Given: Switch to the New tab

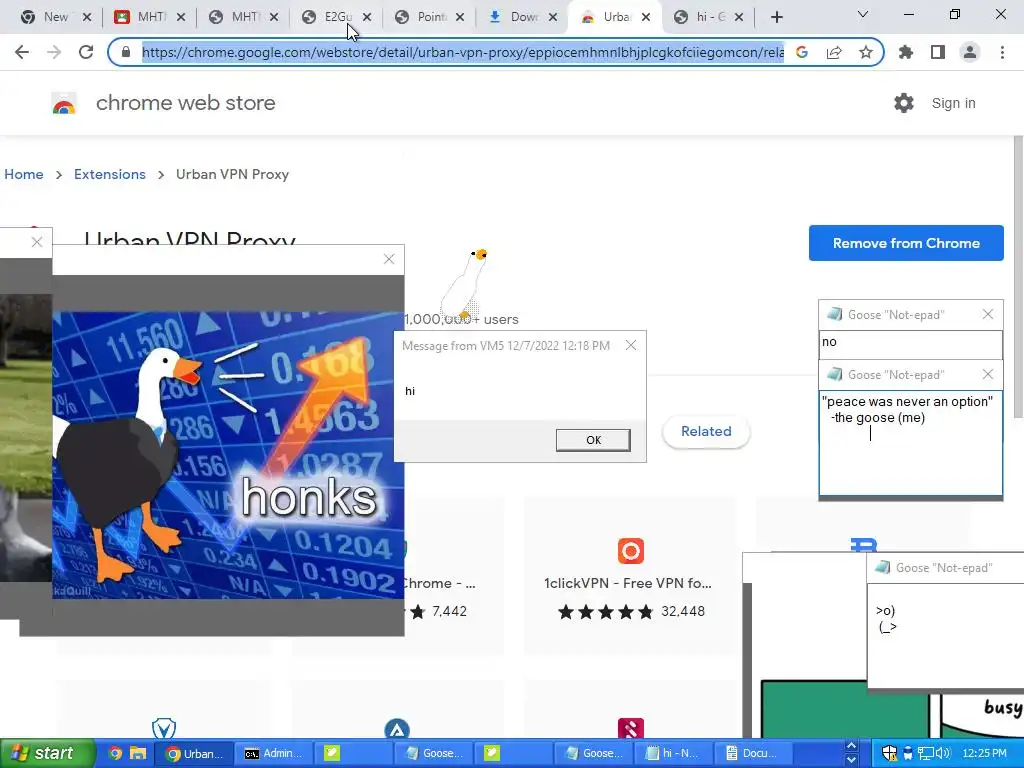Looking at the screenshot, I should click(56, 18).
